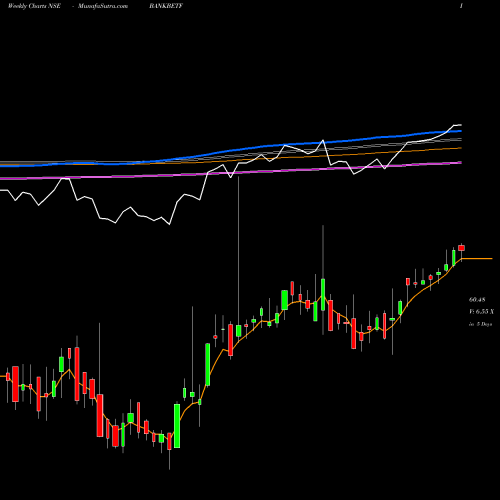Screen dimensions: 500x500
Task: Click the latest red candlestick at chart's right end
Action: click(461, 248)
